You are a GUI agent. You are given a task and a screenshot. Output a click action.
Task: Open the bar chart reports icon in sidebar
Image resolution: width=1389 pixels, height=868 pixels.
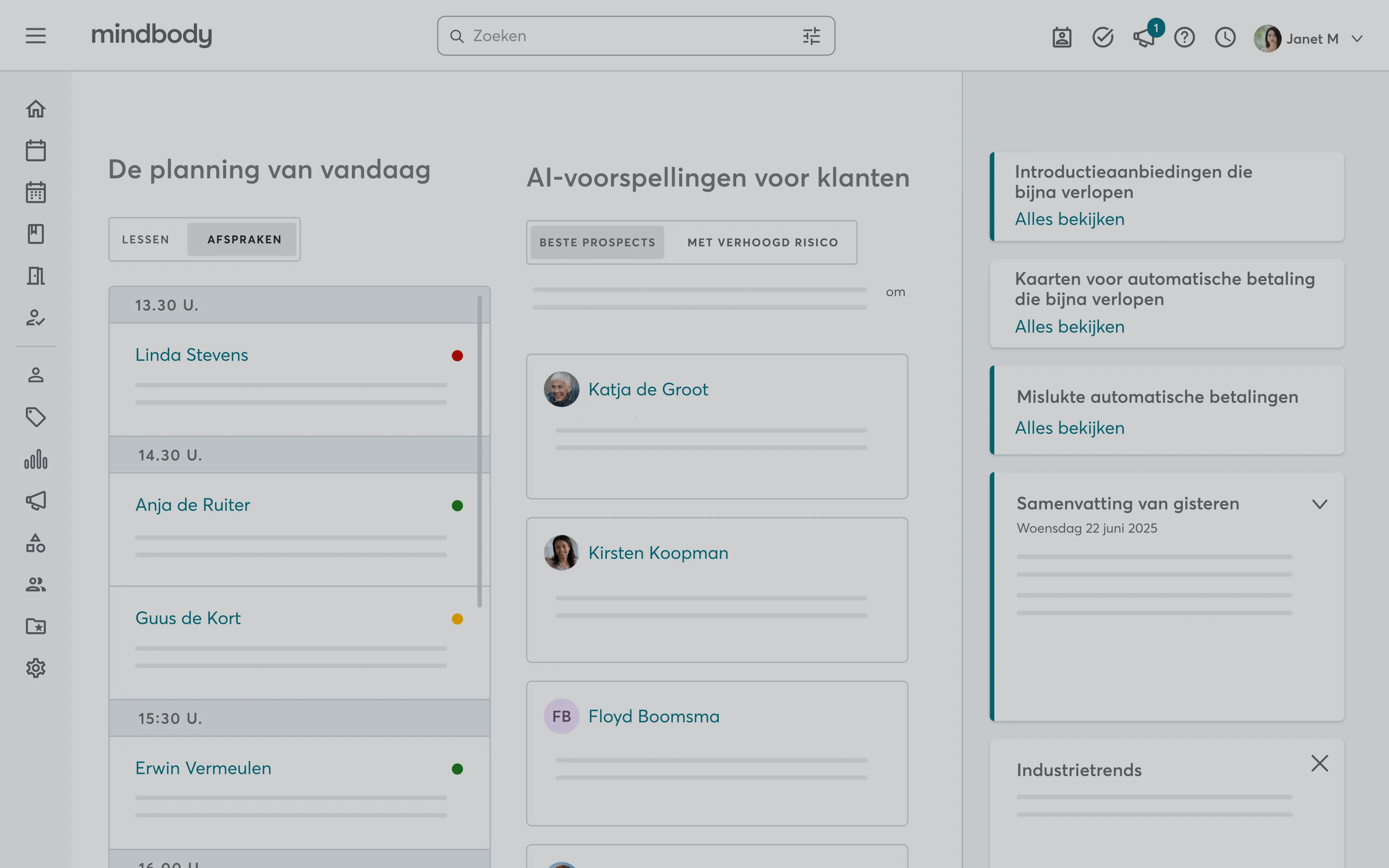[35, 459]
